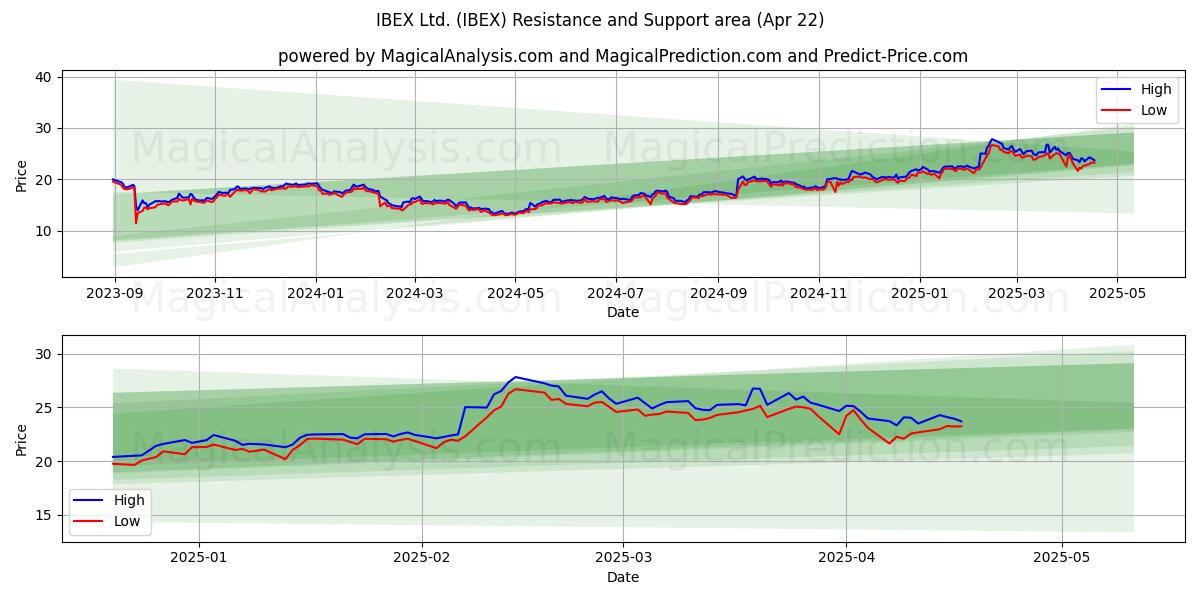Click the '2023-09' x-axis label
The width and height of the screenshot is (1200, 600).
pos(115,295)
